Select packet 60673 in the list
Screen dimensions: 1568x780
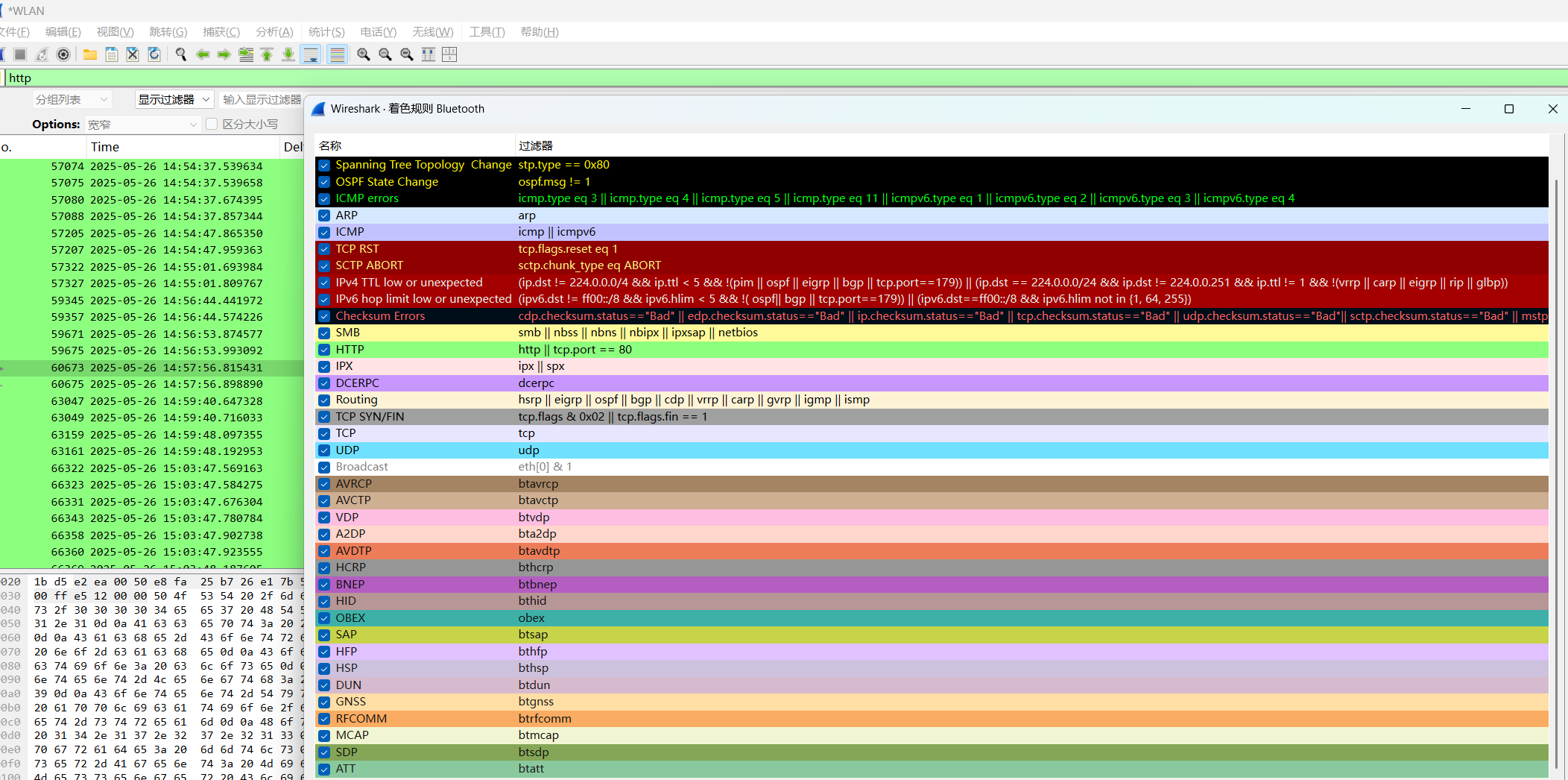tap(152, 368)
